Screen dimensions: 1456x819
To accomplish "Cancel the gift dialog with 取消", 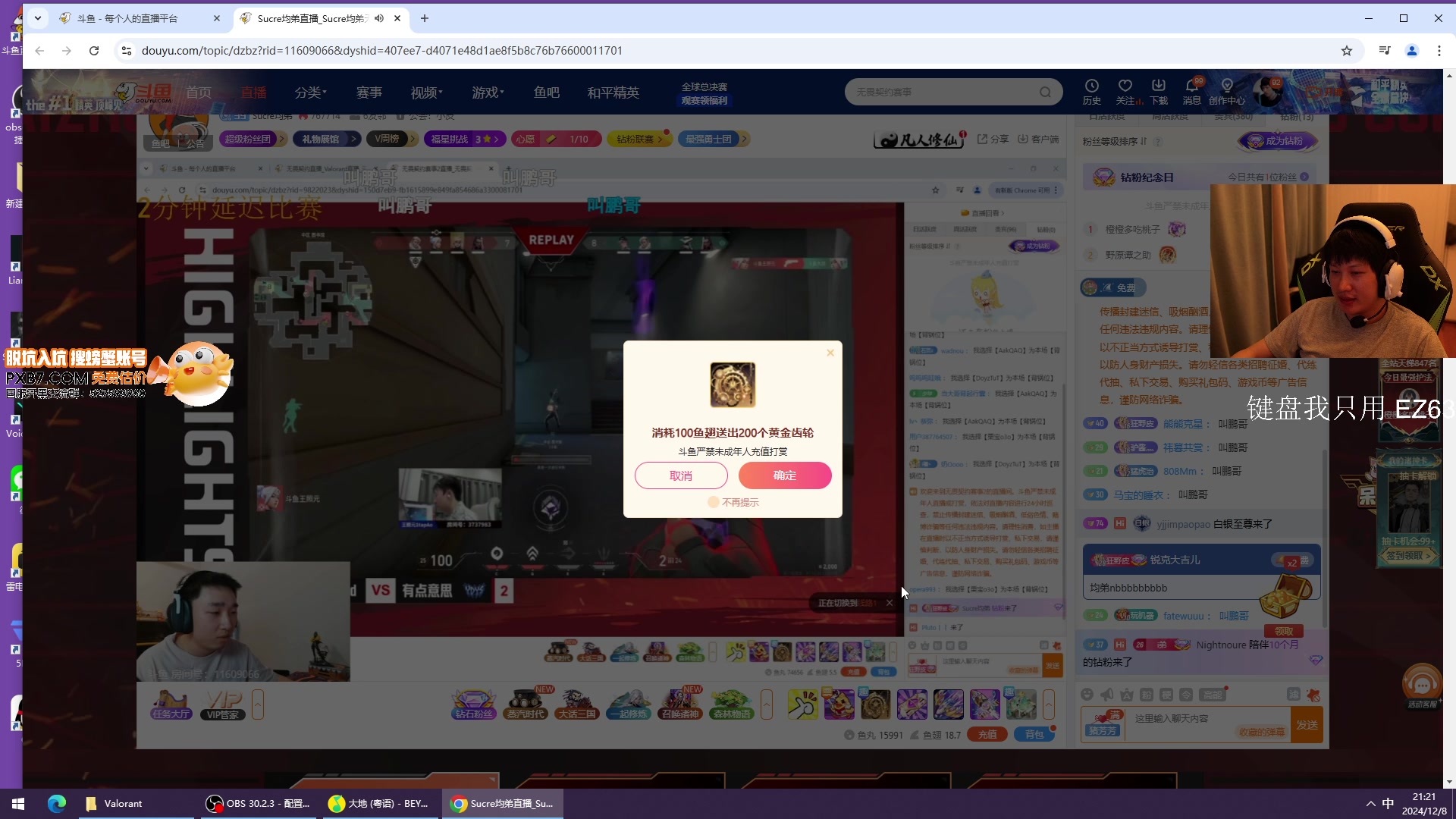I will (681, 475).
